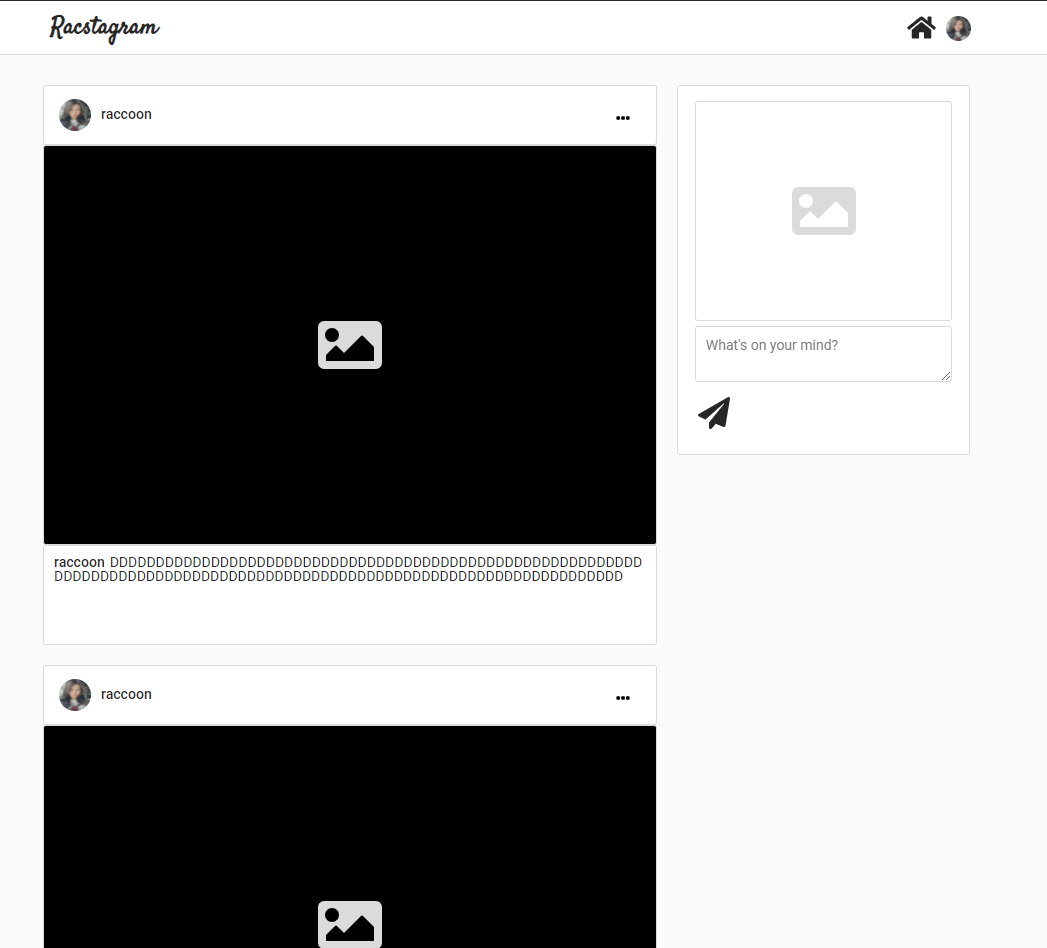Click raccoon name in first post caption

(79, 562)
